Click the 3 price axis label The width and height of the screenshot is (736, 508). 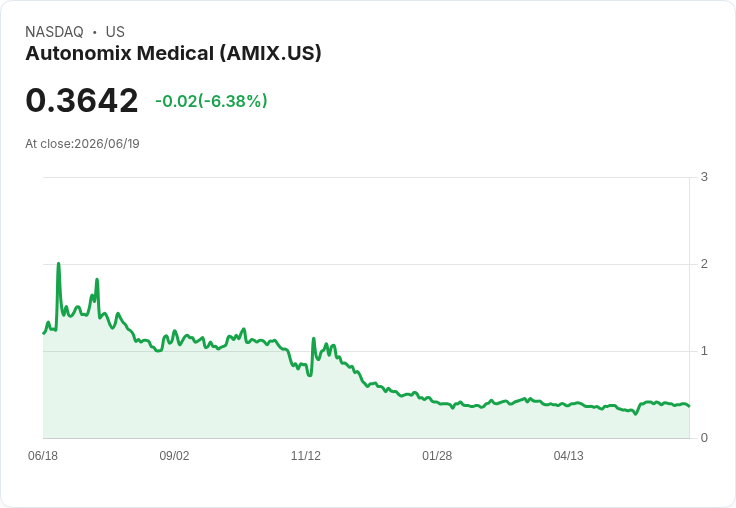704,177
